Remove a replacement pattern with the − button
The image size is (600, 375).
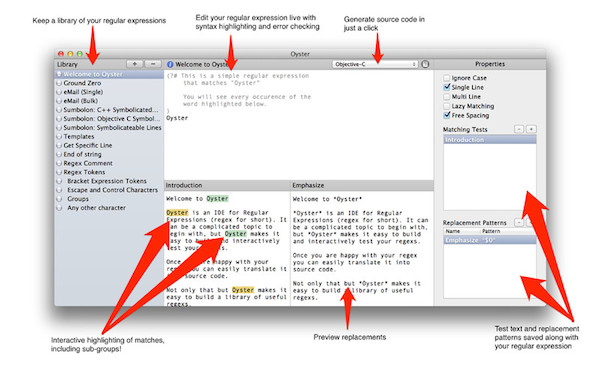coord(519,222)
